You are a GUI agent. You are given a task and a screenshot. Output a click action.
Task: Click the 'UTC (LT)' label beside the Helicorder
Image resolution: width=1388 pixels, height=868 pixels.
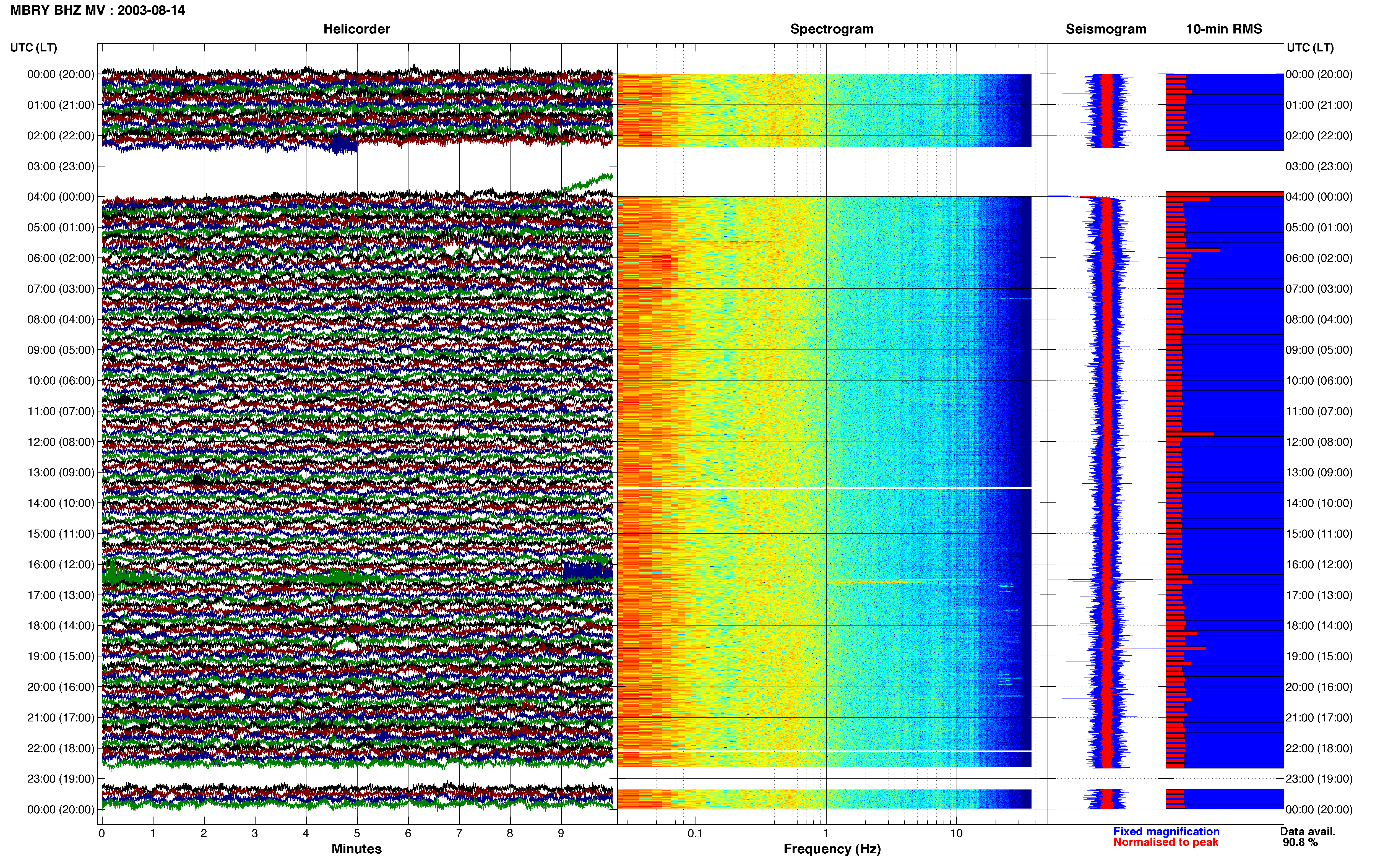[34, 48]
